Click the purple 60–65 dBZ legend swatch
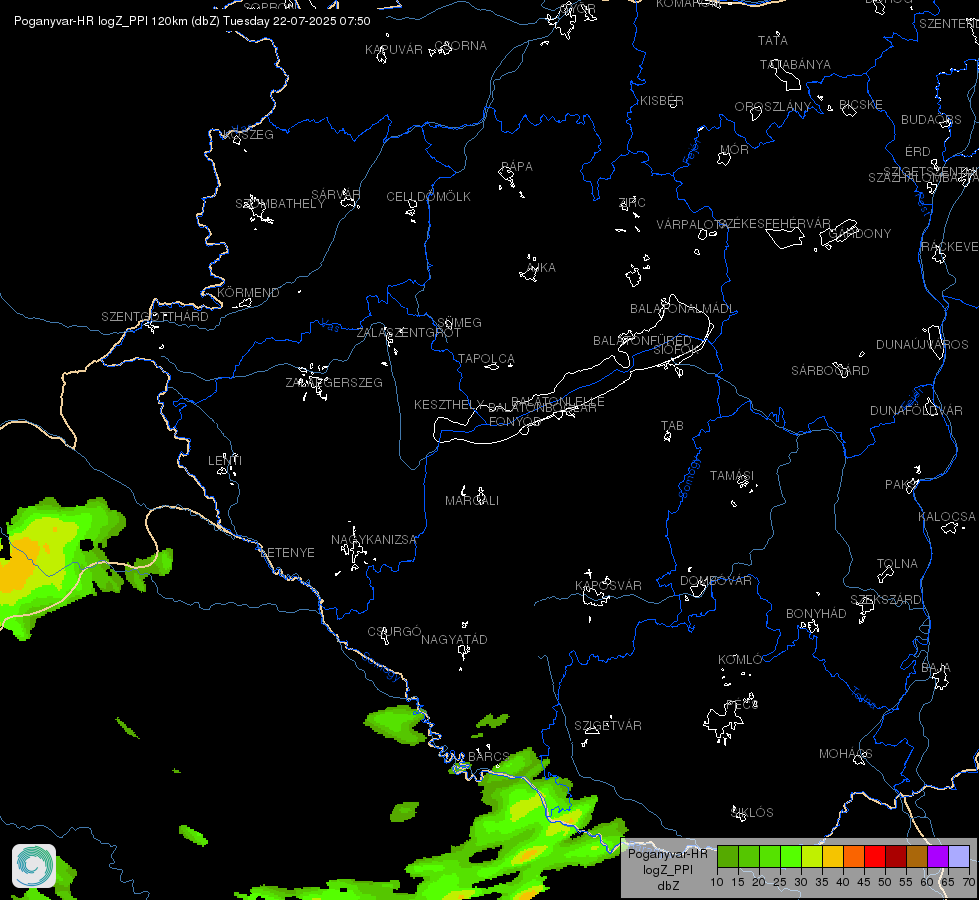The image size is (979, 900). pyautogui.click(x=938, y=856)
